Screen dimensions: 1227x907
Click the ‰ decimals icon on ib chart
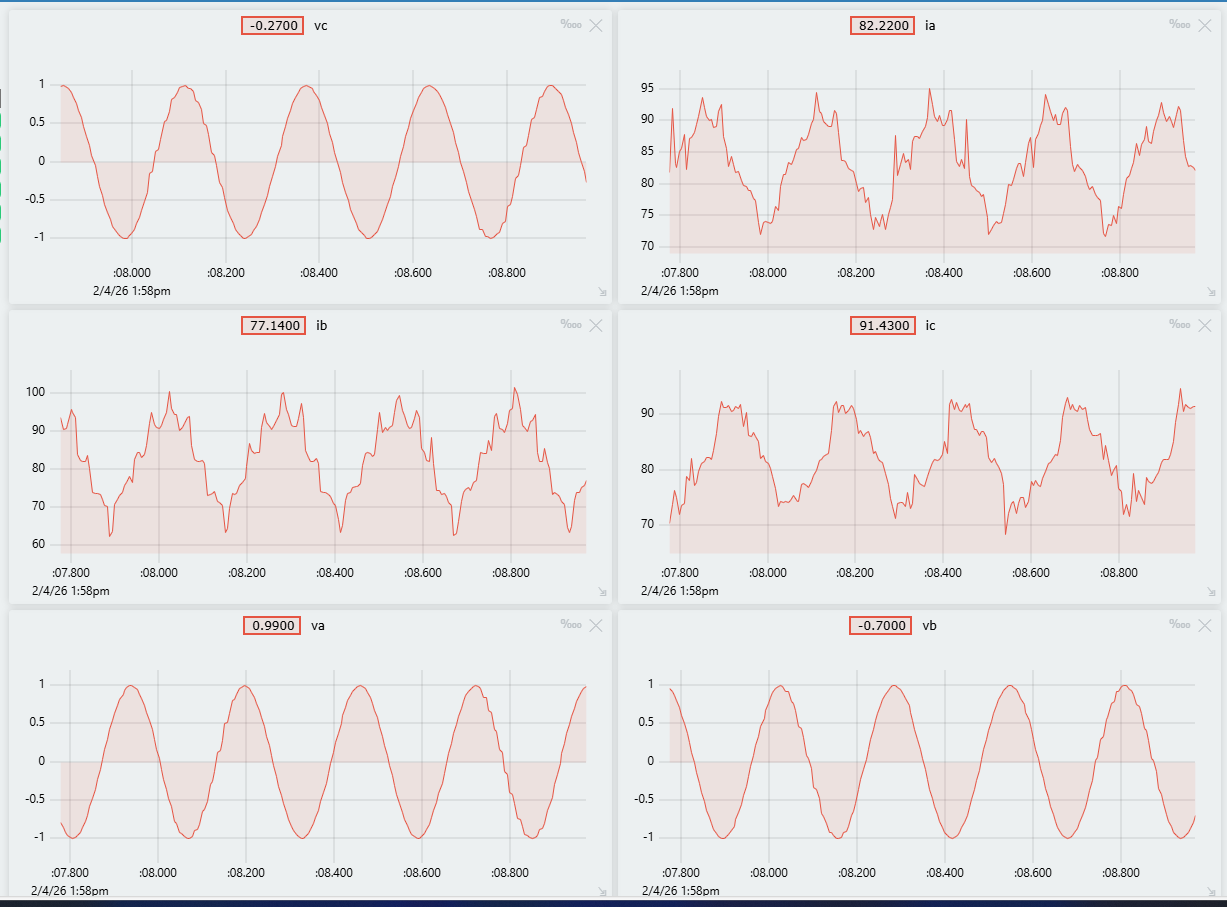[570, 325]
